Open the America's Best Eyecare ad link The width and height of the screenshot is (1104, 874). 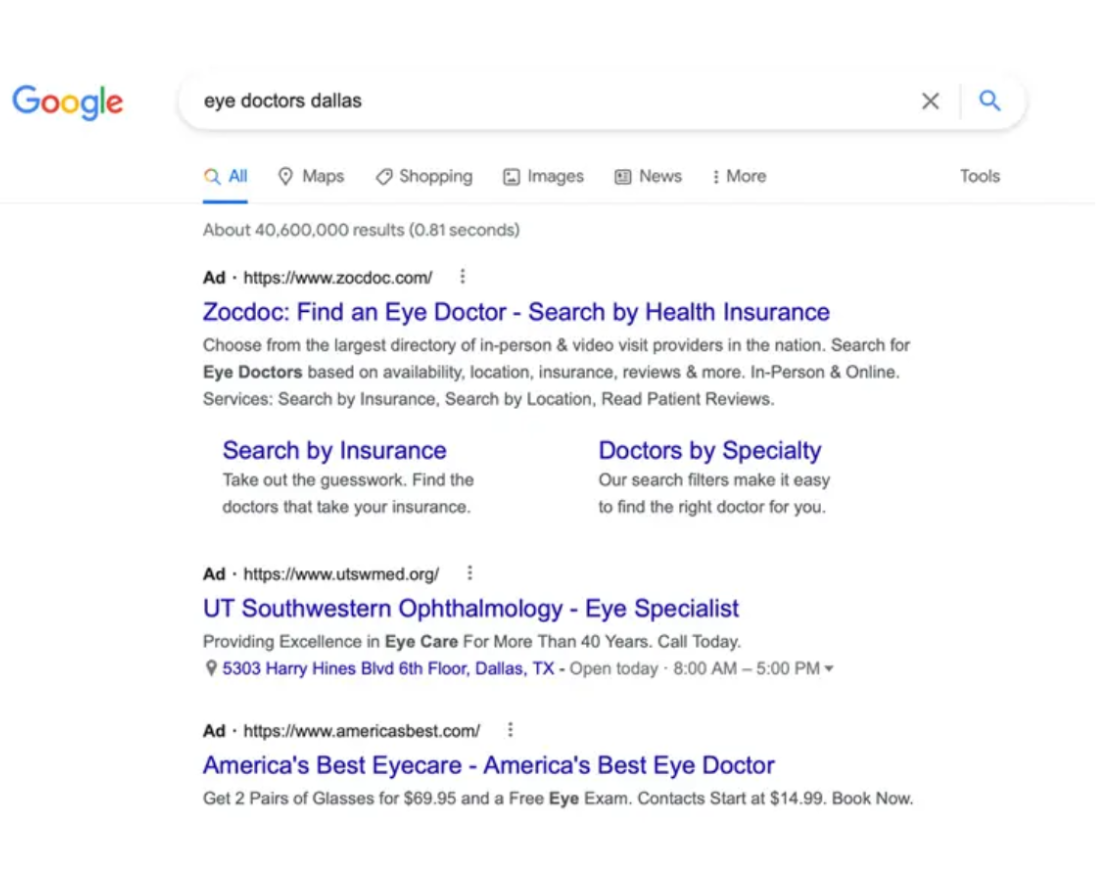pos(489,766)
